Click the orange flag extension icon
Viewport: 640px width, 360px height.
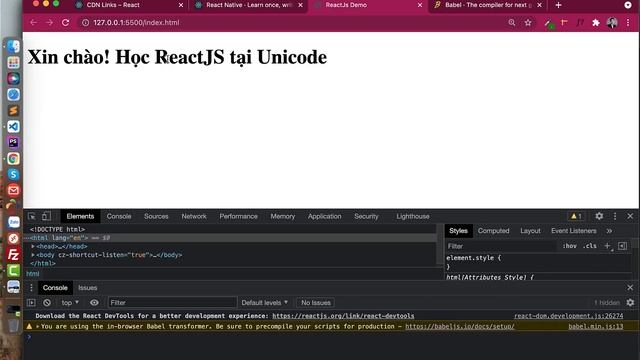pos(564,22)
